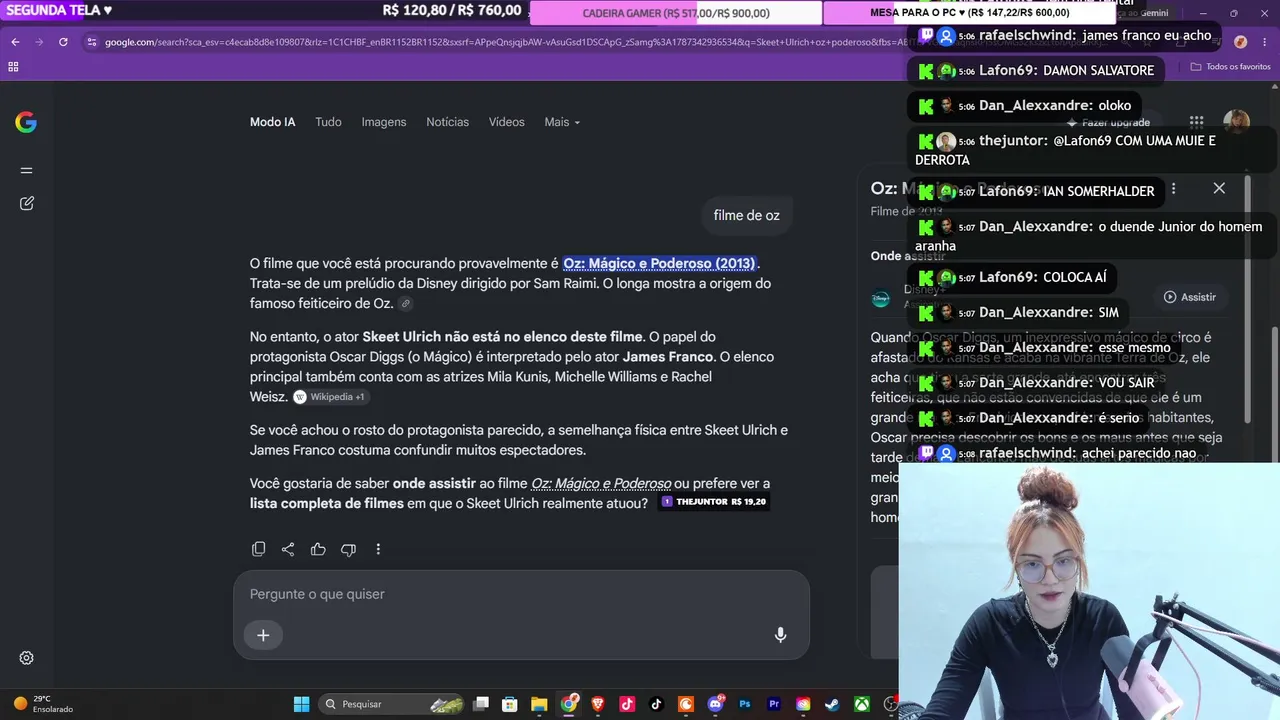Viewport: 1280px width, 720px height.
Task: Launch Premiere Pro from the taskbar
Action: pos(774,704)
